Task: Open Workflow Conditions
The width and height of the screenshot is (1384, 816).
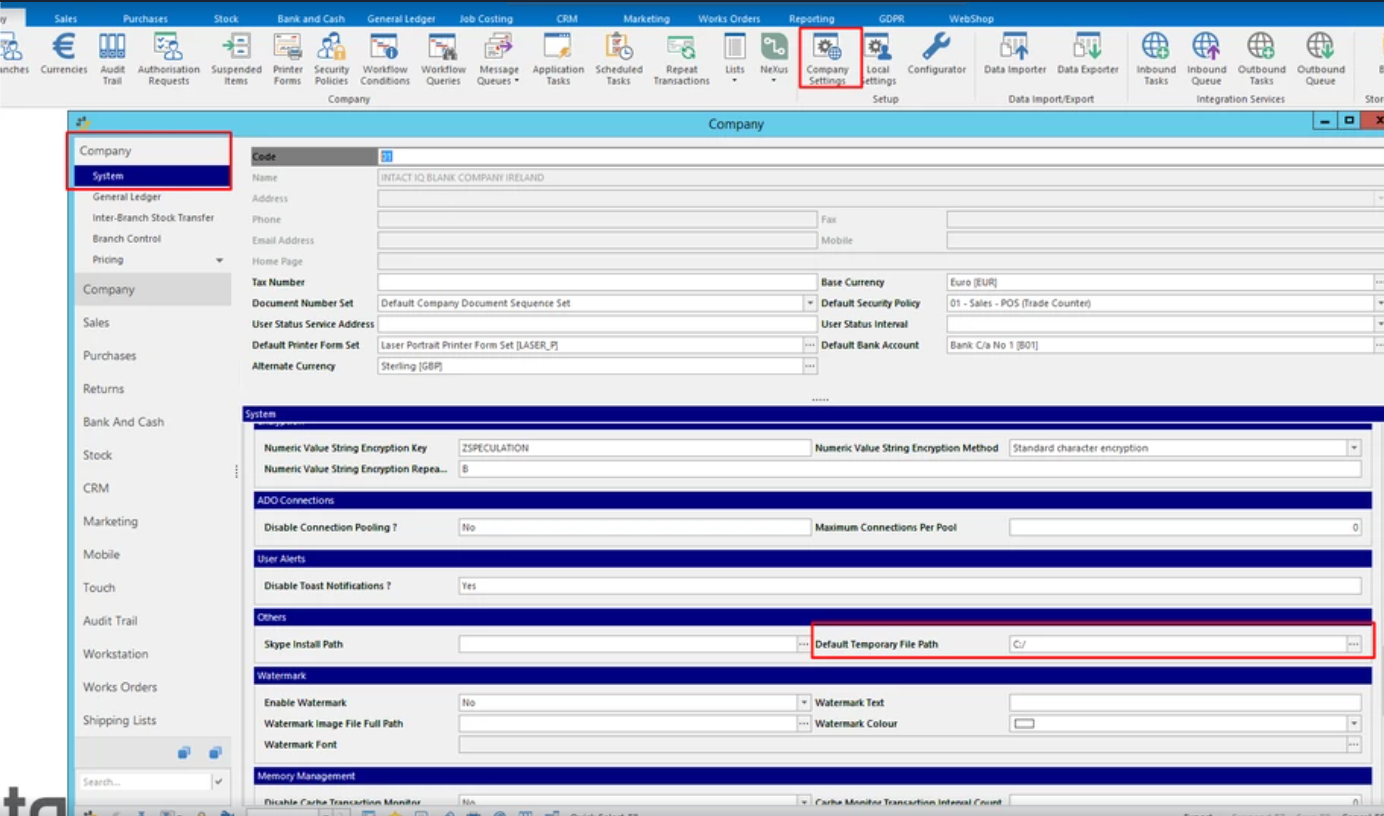Action: (385, 56)
